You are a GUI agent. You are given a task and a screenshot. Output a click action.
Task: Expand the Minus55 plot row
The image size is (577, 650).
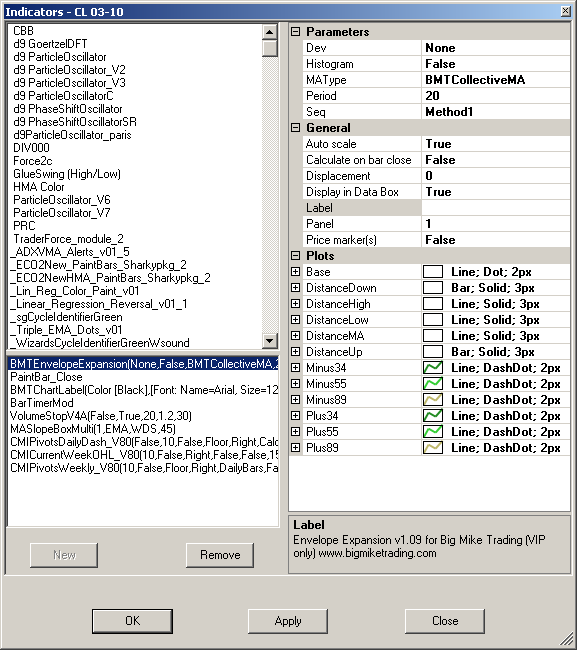pyautogui.click(x=295, y=383)
